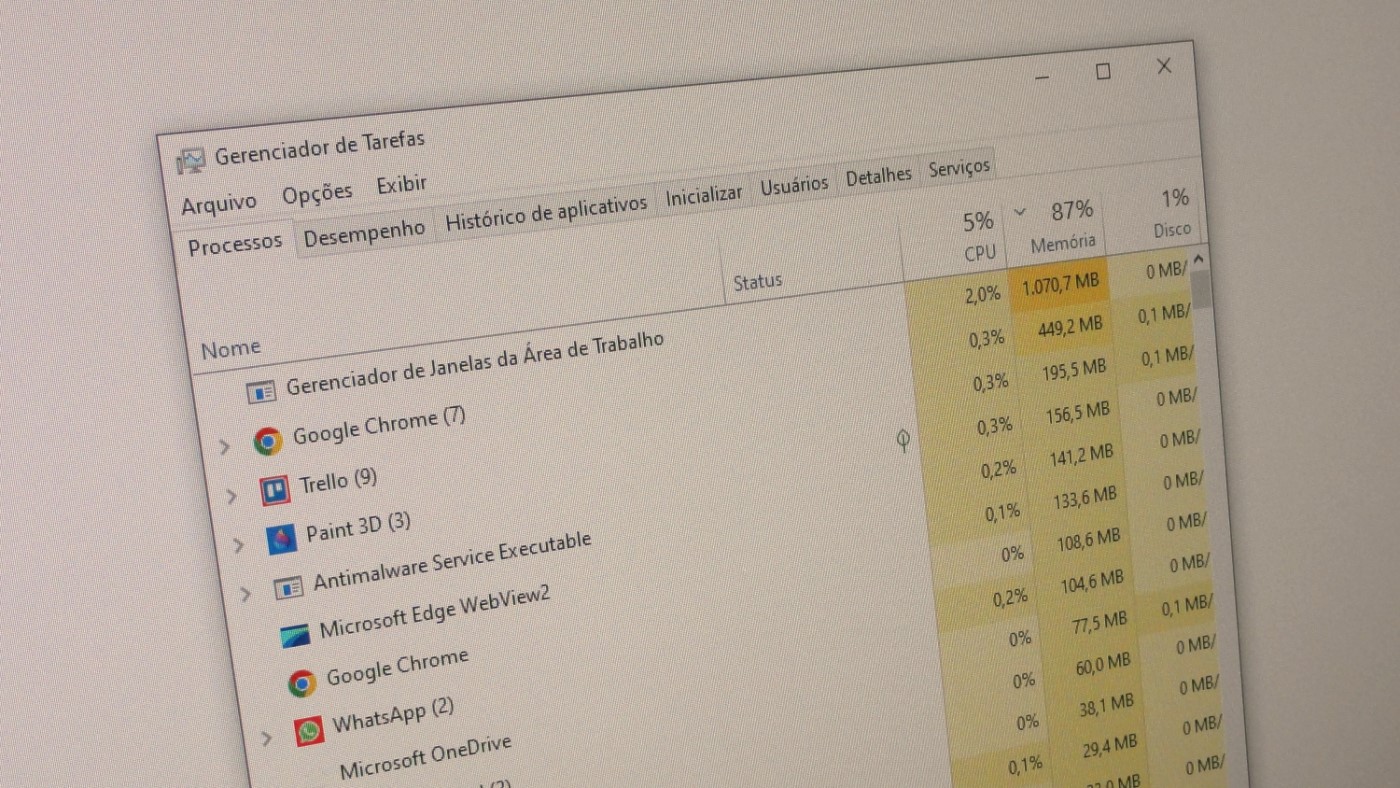Image resolution: width=1400 pixels, height=788 pixels.
Task: Switch to the Serviços tab
Action: coord(959,168)
